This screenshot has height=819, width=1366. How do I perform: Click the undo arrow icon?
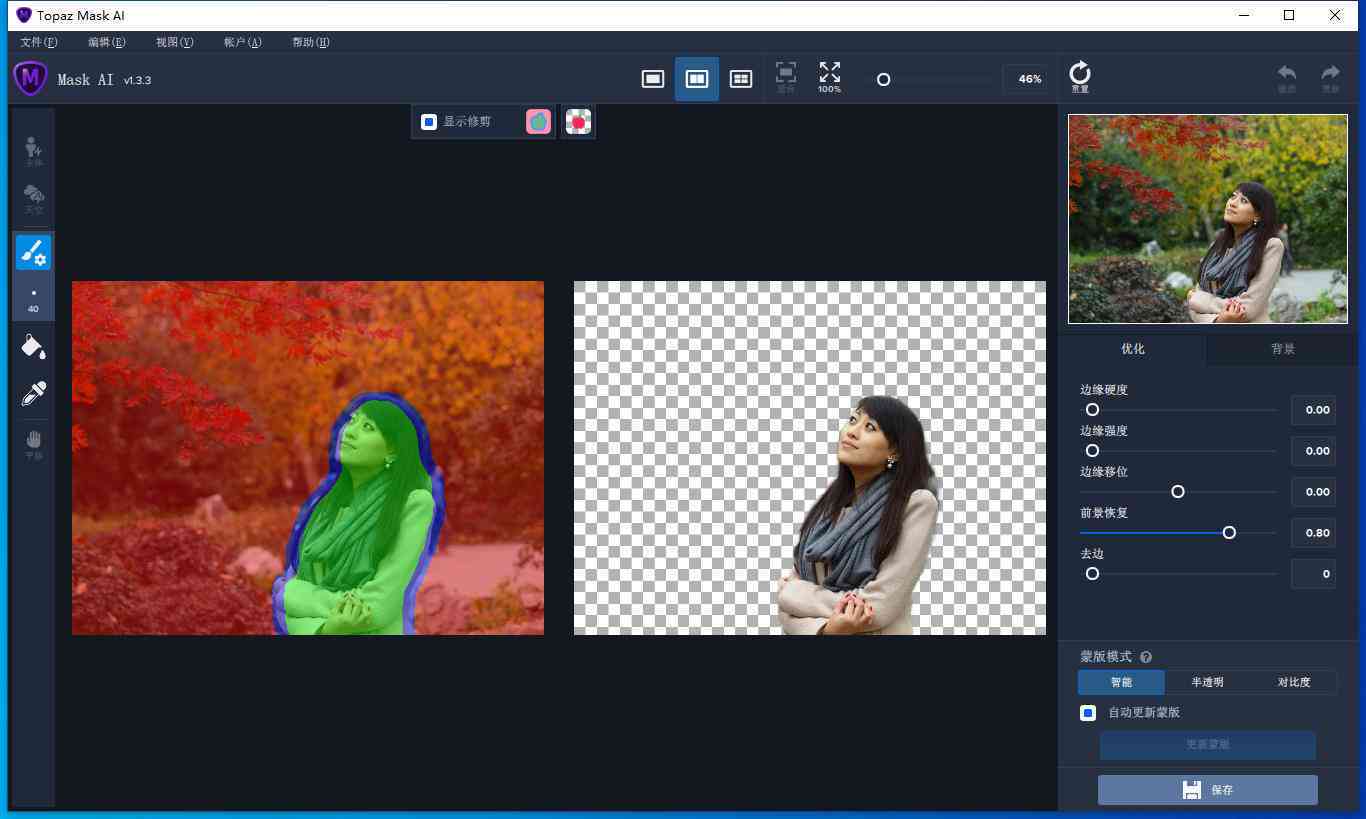tap(1287, 78)
